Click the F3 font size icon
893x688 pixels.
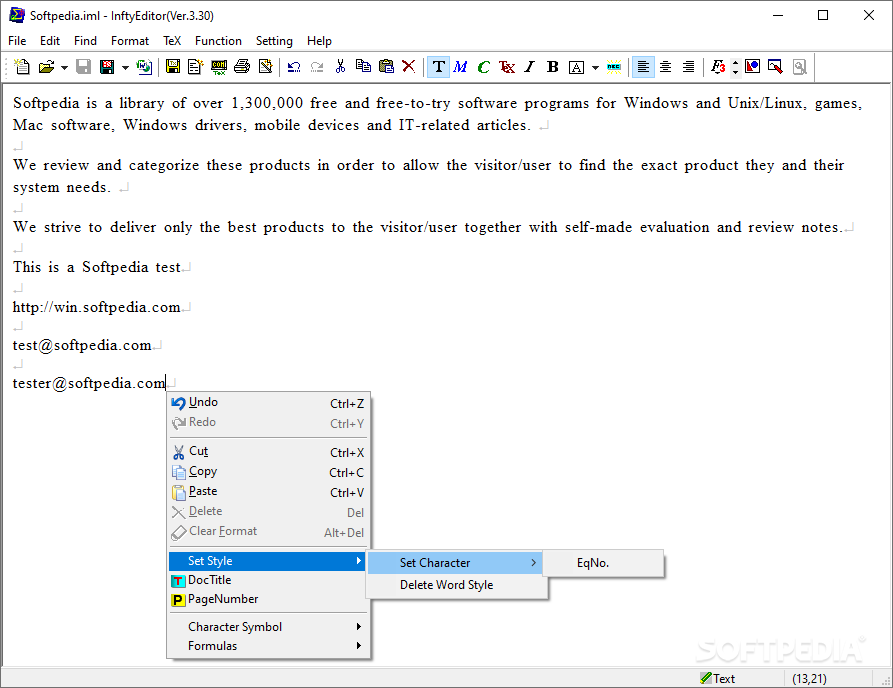click(718, 67)
